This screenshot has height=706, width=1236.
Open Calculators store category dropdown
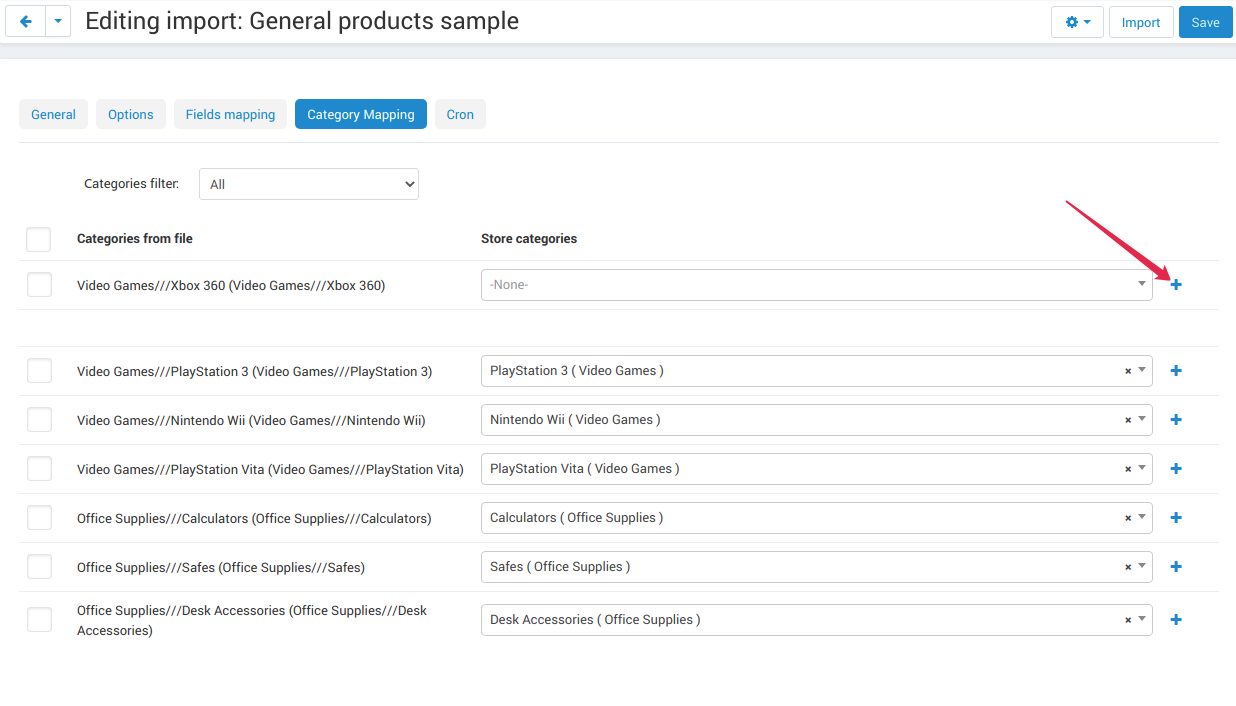816,518
